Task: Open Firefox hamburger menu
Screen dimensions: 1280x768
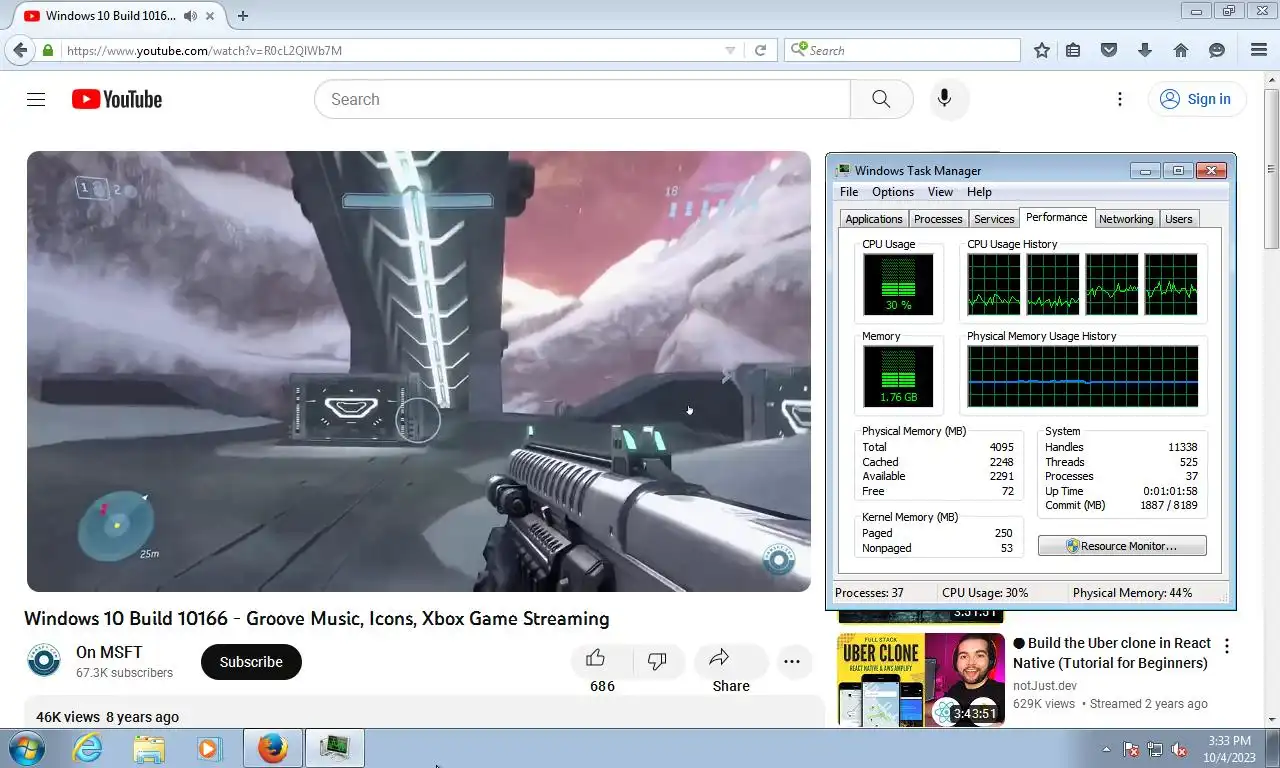Action: pyautogui.click(x=1259, y=50)
